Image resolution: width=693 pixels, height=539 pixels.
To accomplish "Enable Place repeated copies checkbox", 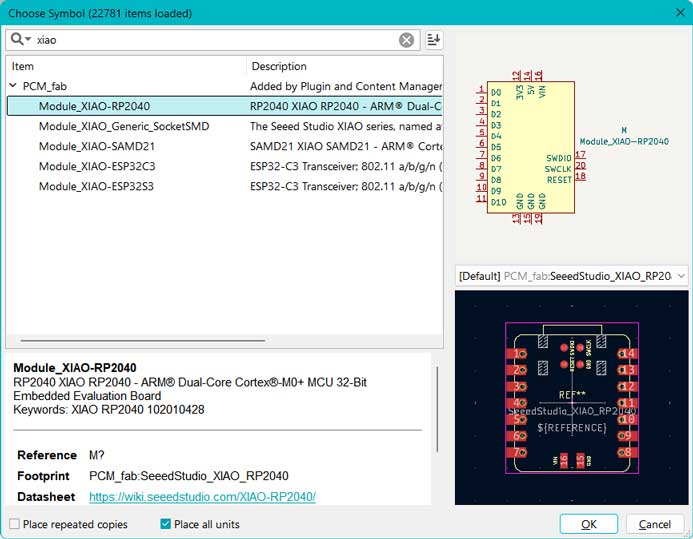I will click(15, 524).
